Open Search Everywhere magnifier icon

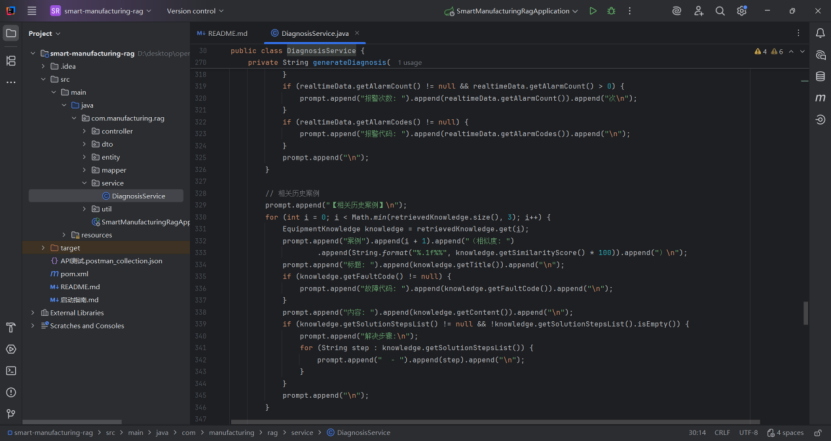click(720, 11)
